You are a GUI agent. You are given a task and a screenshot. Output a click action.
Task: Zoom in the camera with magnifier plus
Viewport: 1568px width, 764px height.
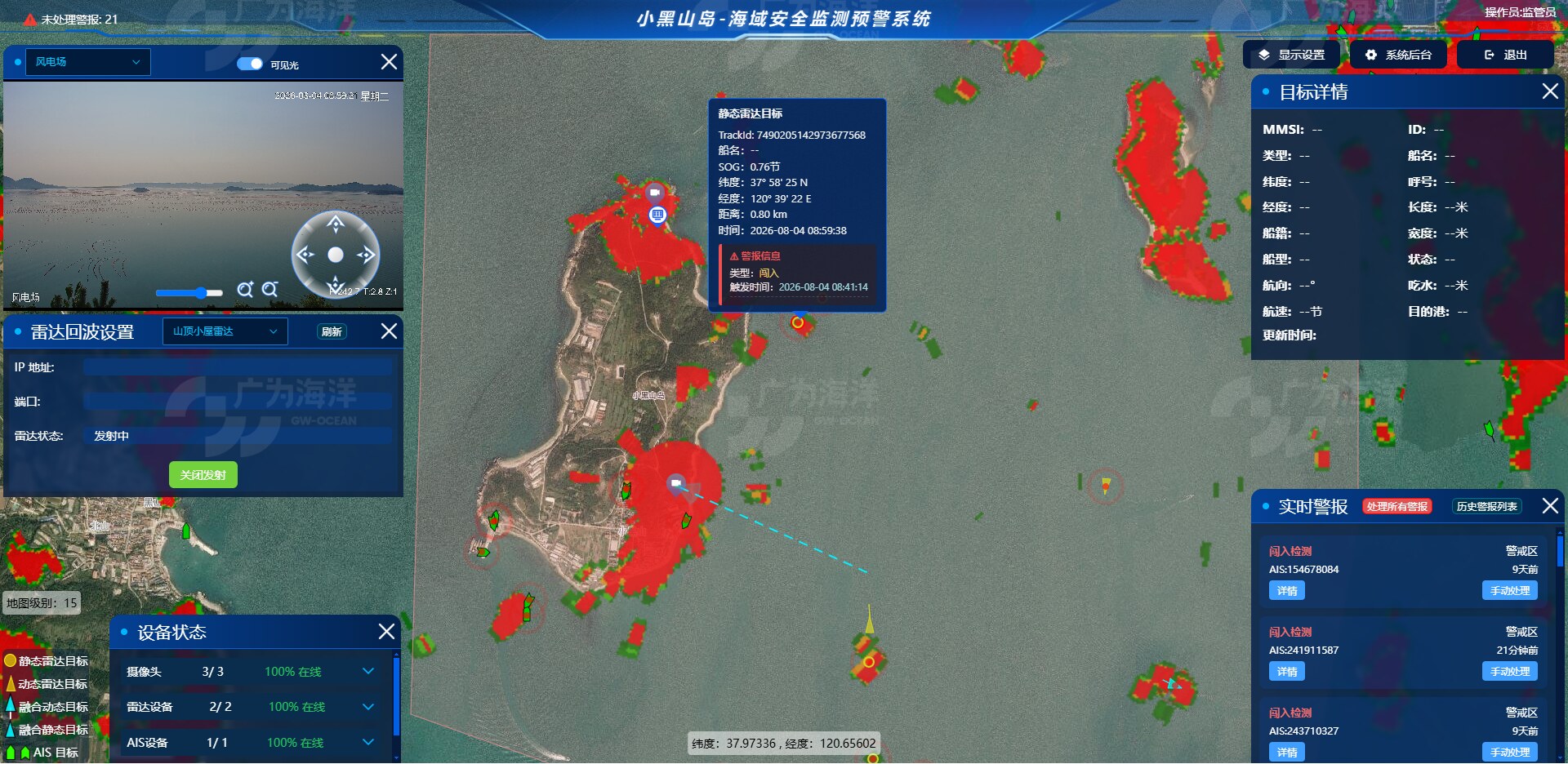[244, 290]
